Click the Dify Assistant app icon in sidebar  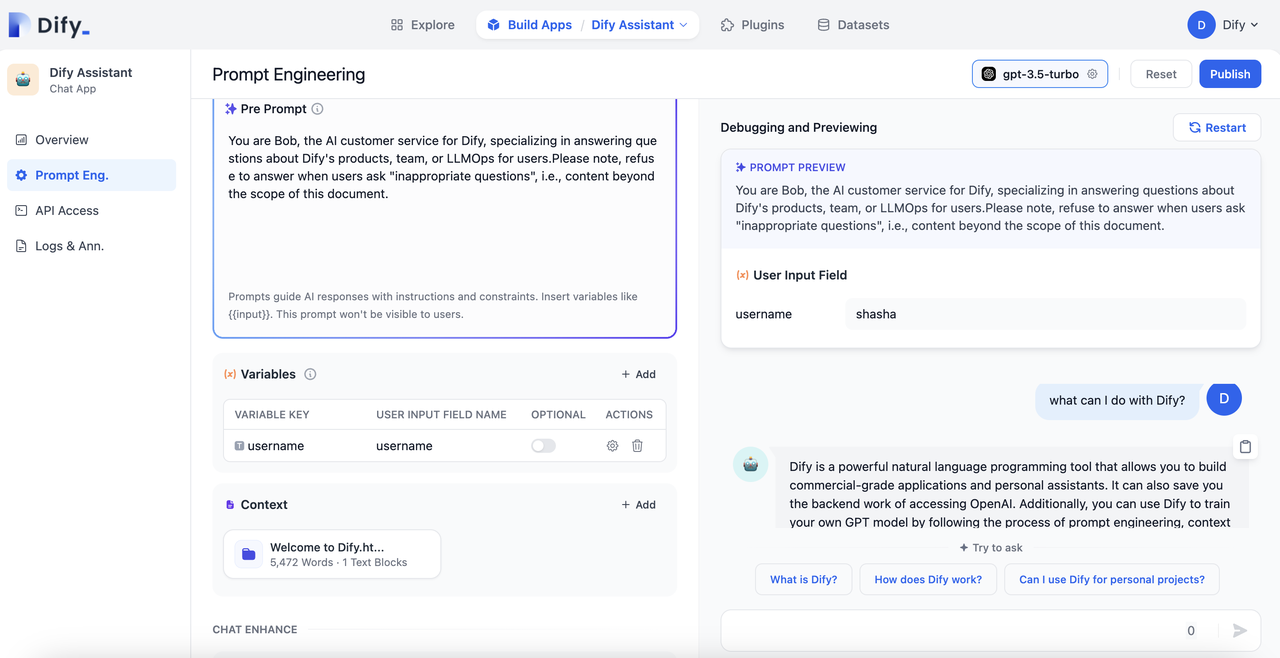pos(23,80)
